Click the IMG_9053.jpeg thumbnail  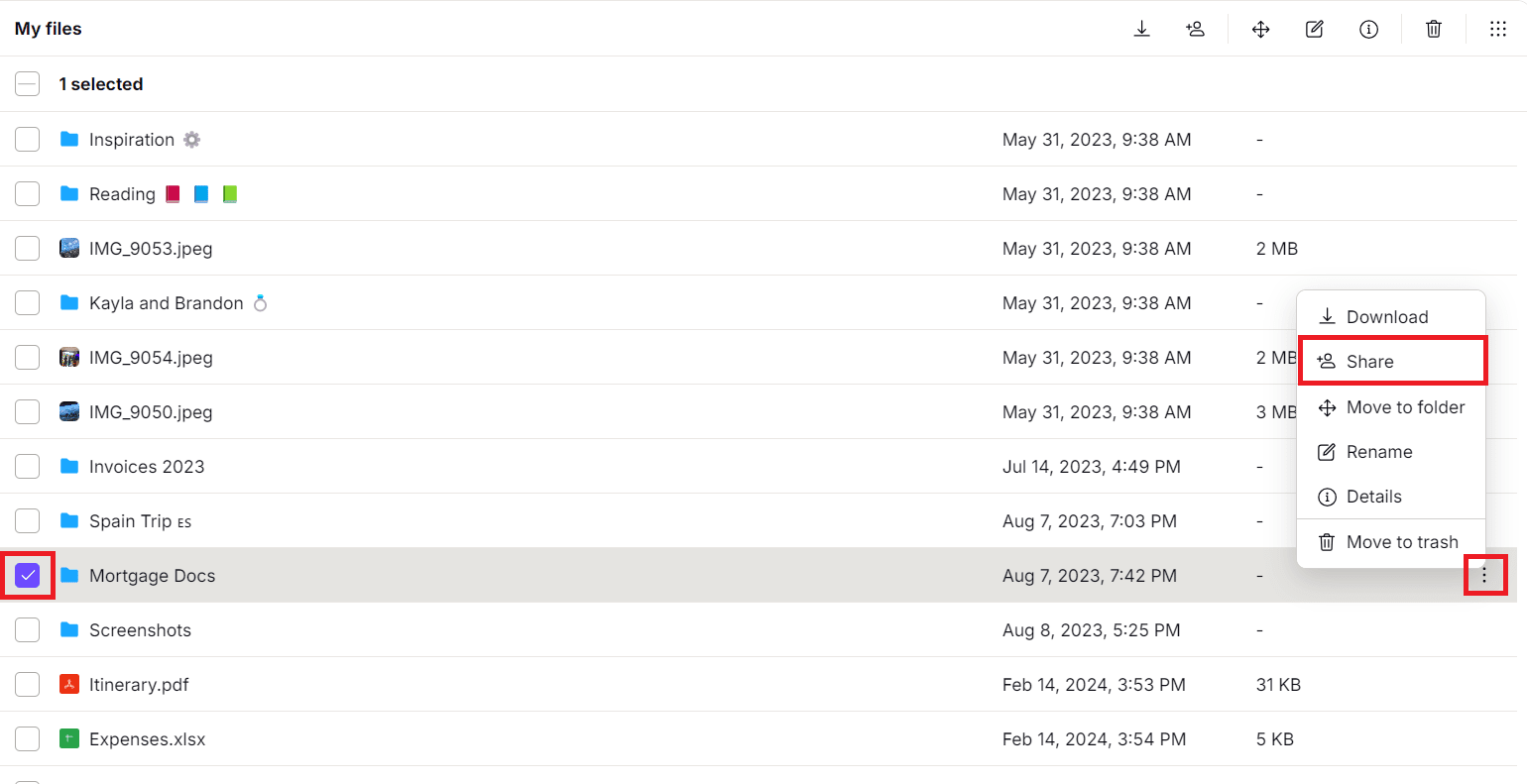pyautogui.click(x=68, y=248)
